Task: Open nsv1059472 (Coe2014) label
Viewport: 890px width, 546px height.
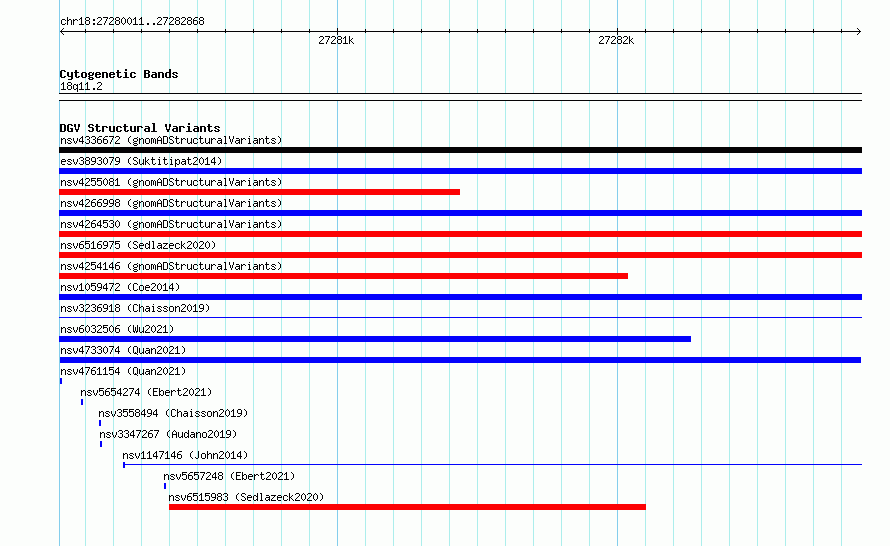Action: click(120, 287)
